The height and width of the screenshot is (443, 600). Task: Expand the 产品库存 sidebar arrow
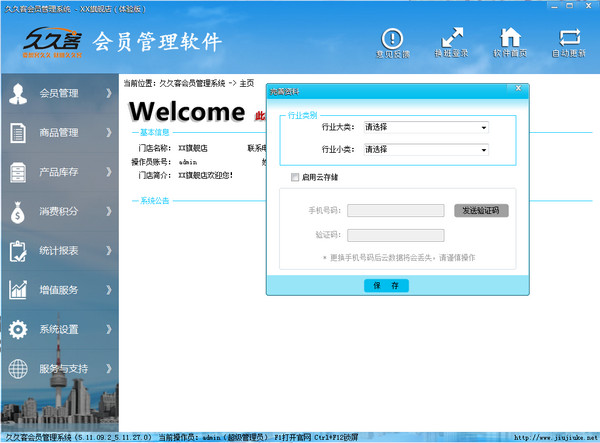pyautogui.click(x=108, y=173)
